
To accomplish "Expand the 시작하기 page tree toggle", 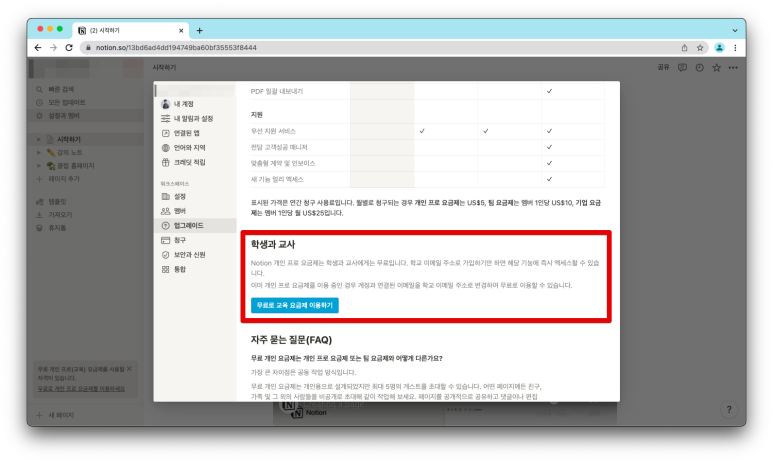I will (x=40, y=139).
